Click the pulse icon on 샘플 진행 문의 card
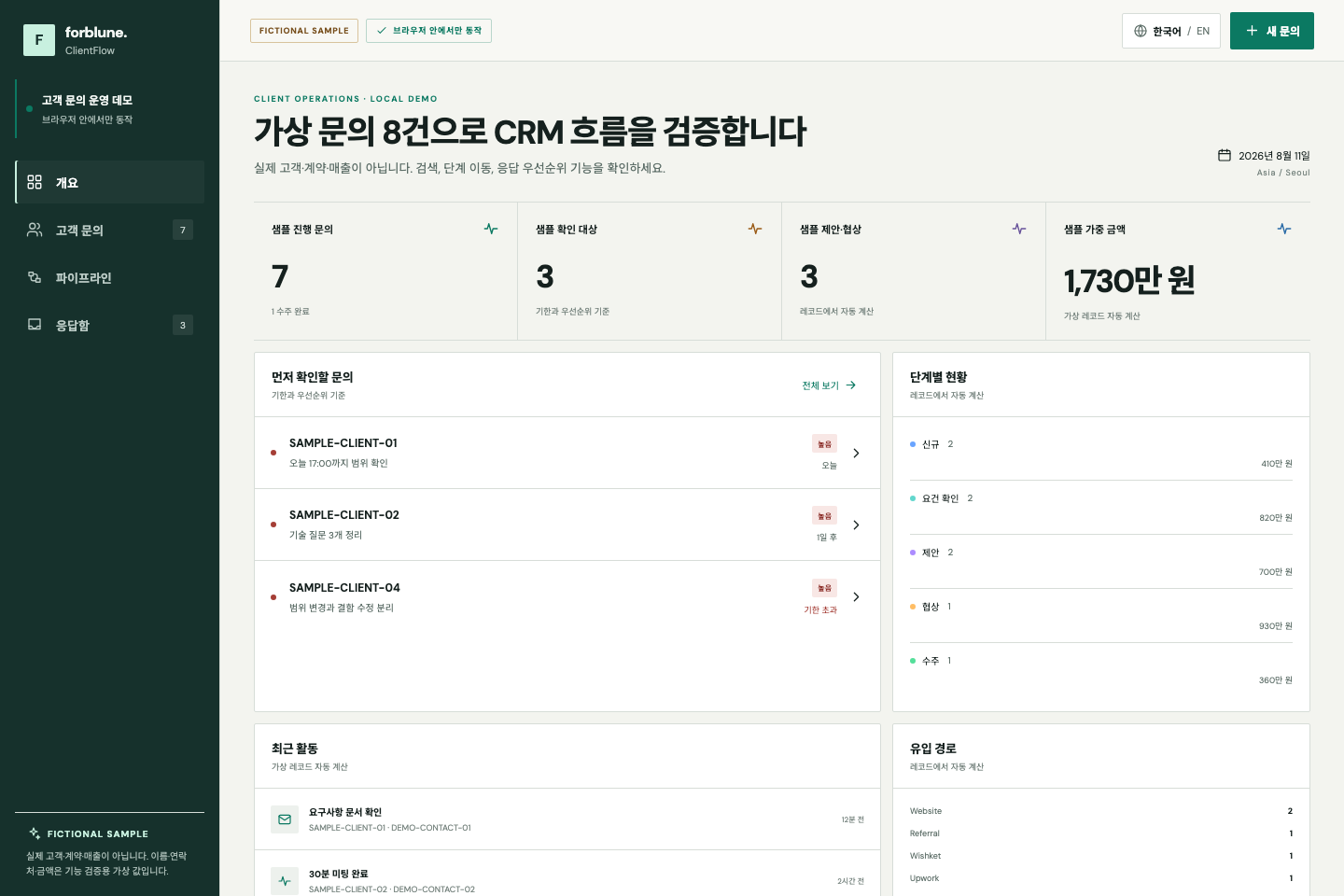The width and height of the screenshot is (1344, 896). pos(491,229)
